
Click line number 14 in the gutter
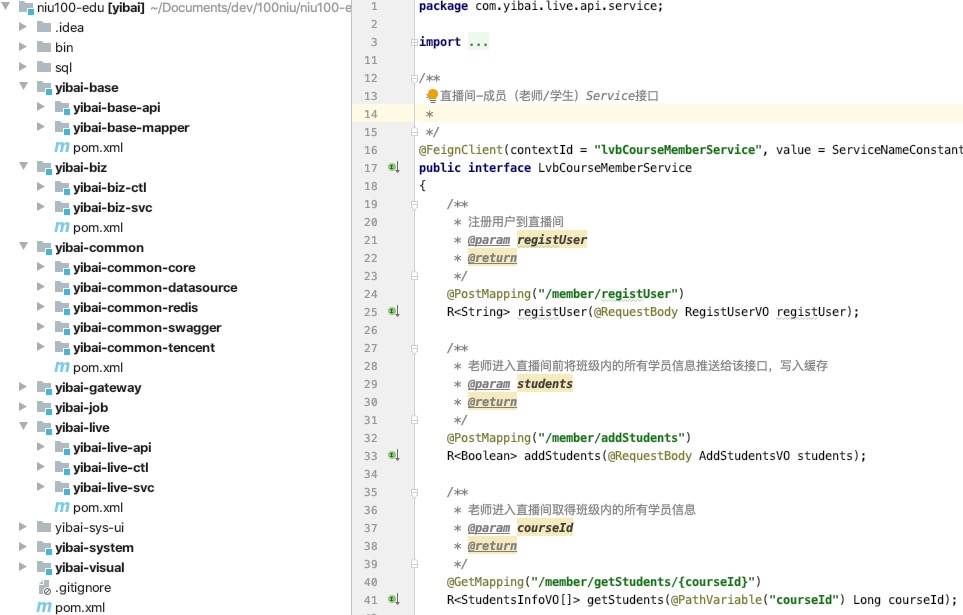tap(370, 114)
